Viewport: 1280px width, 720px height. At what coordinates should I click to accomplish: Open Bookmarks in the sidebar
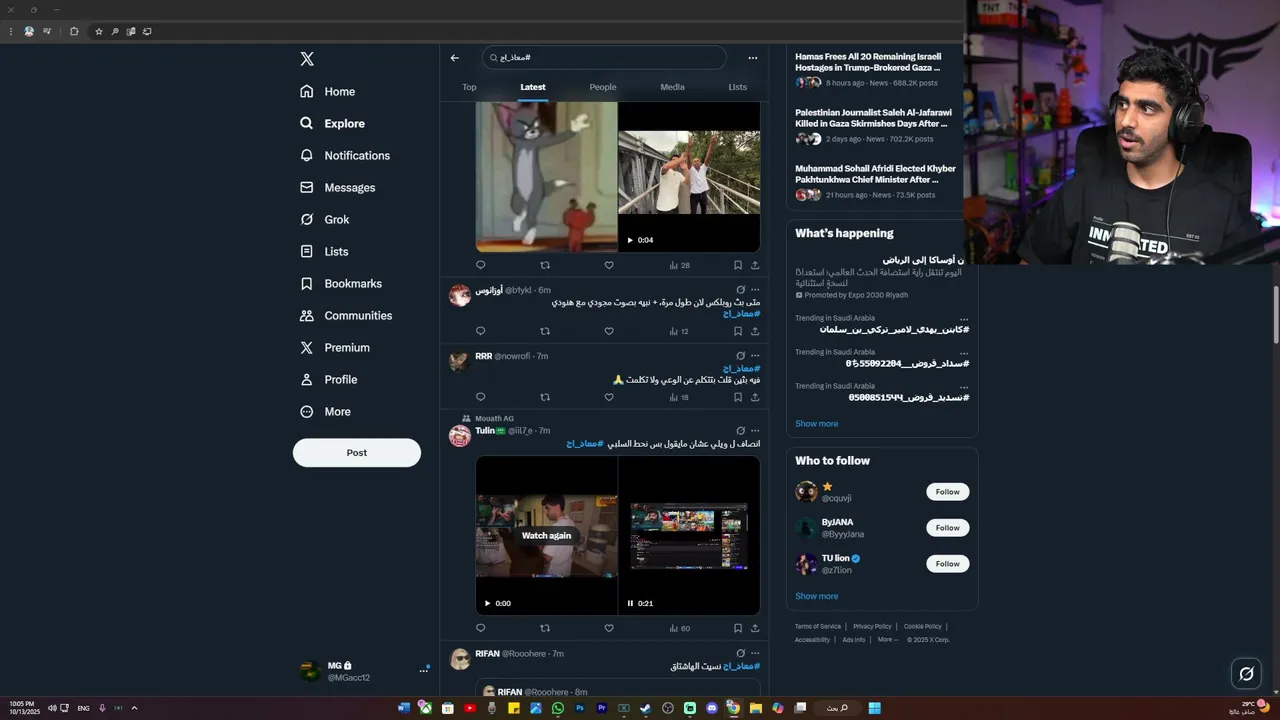point(341,283)
